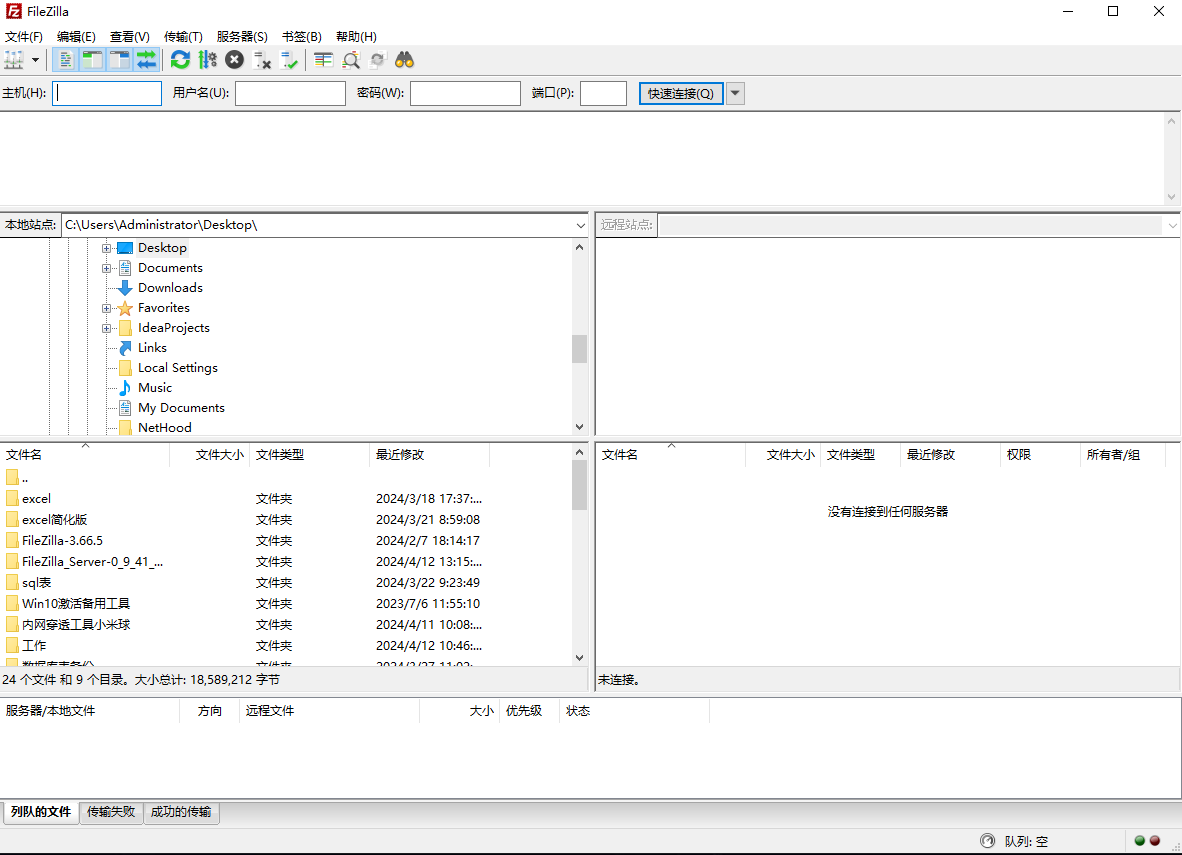Click the message log scroll down arrow

[1171, 197]
